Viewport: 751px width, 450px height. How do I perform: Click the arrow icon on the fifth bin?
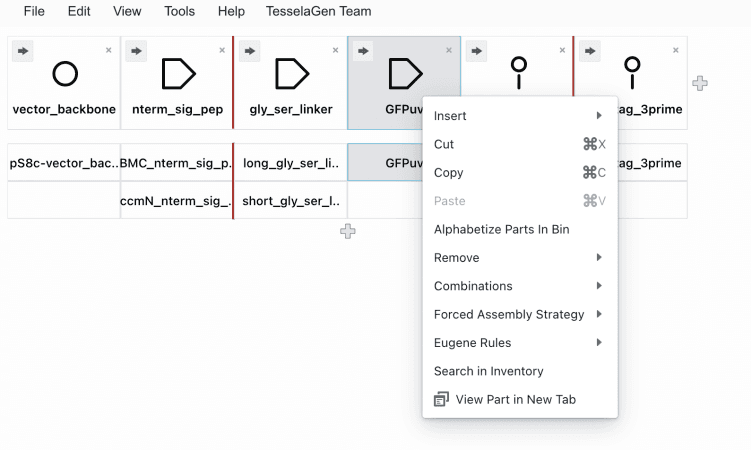click(476, 51)
